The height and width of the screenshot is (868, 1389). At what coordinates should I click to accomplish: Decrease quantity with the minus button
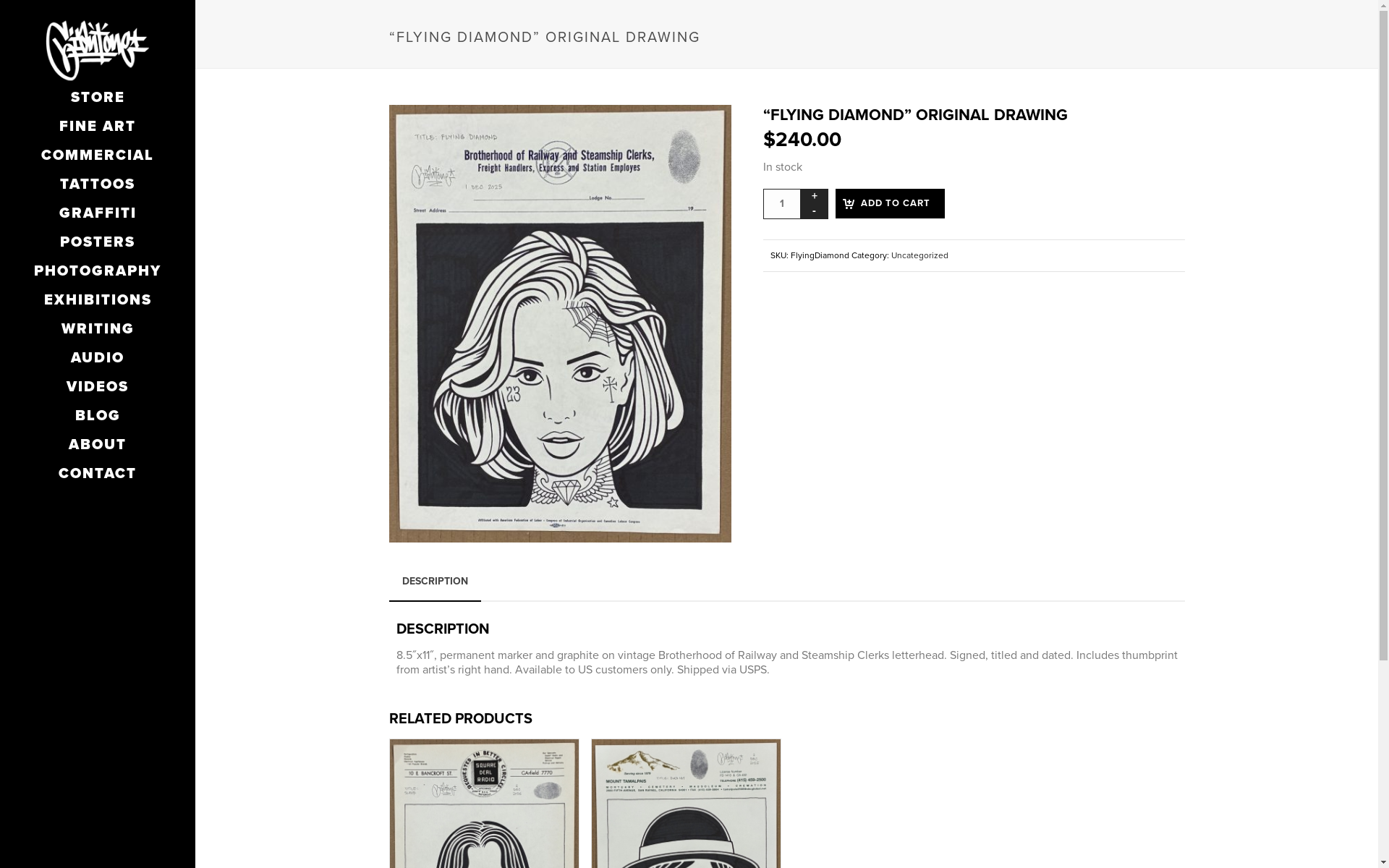814,211
